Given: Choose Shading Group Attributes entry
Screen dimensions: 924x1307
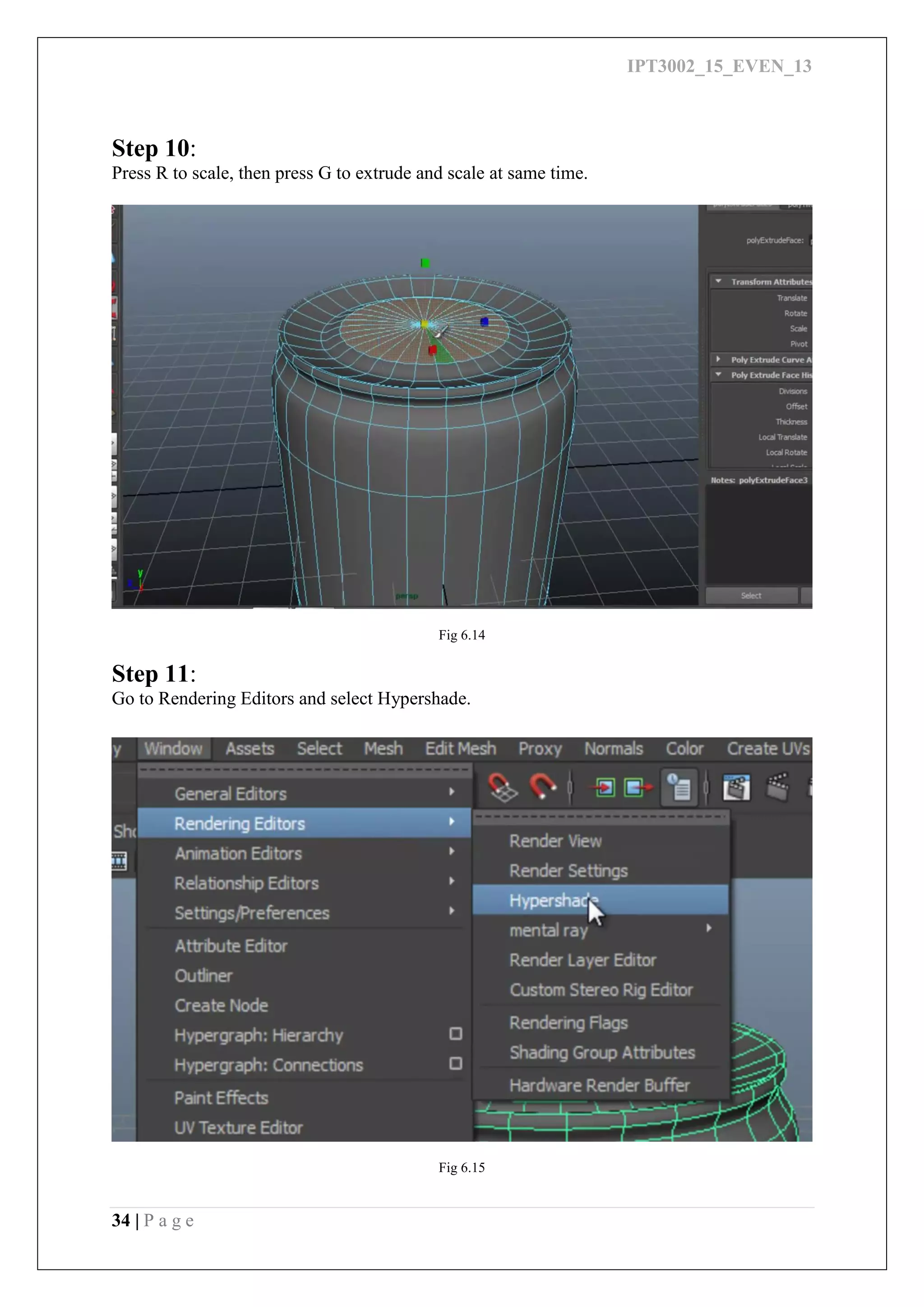Looking at the screenshot, I should [x=602, y=1052].
